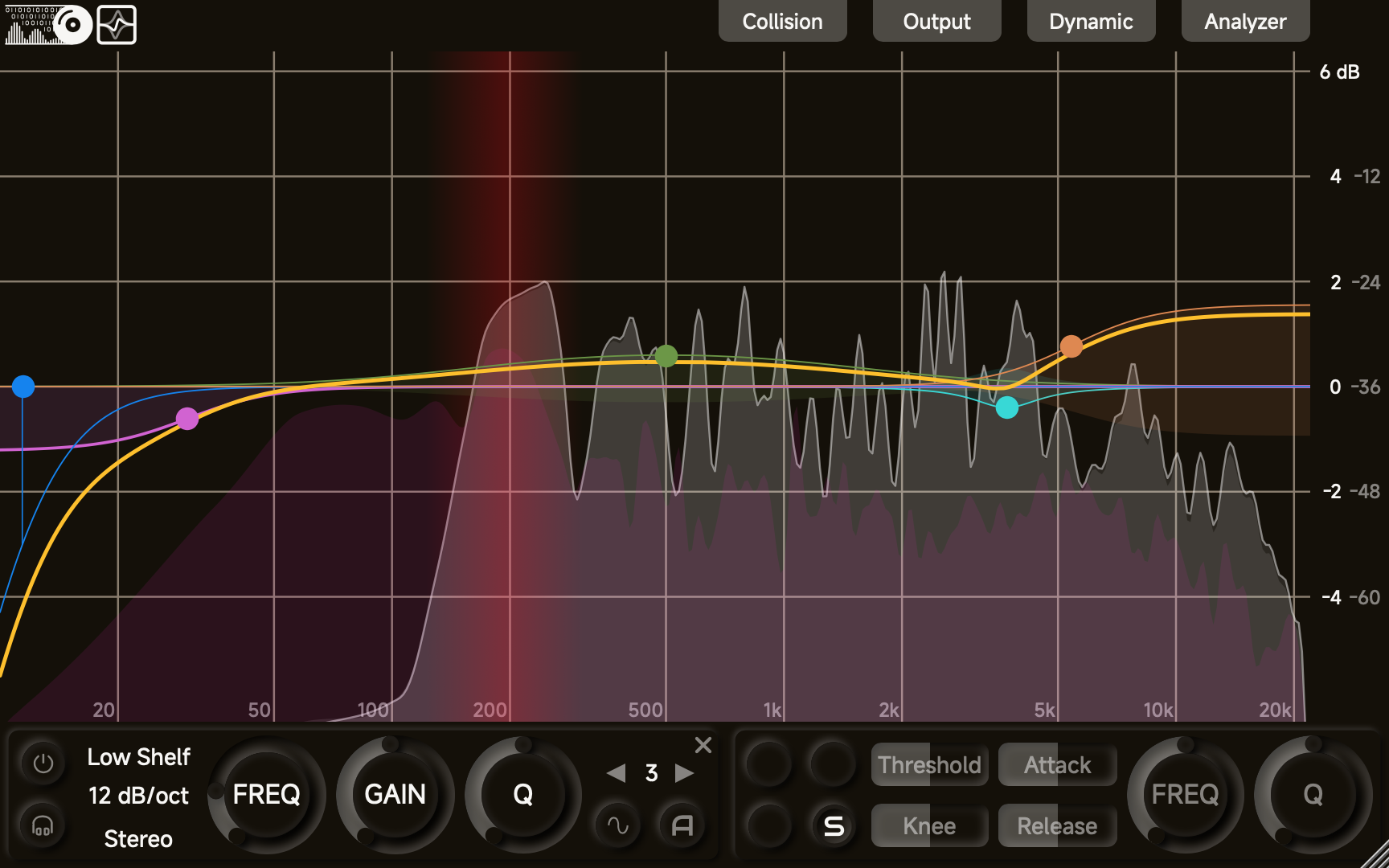Select the orange EQ node on the curve

[1072, 346]
